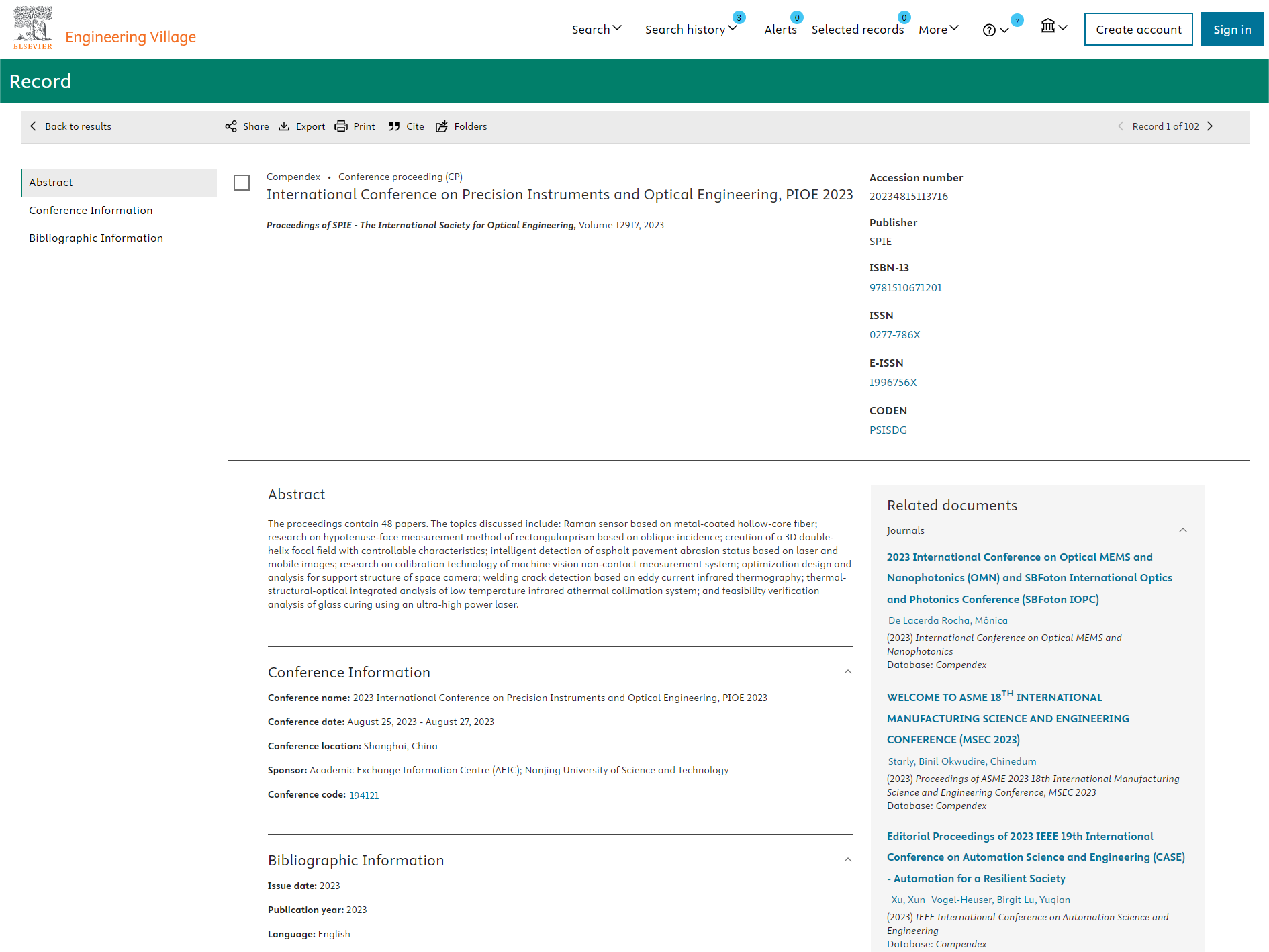Viewport: 1269px width, 952px height.
Task: Click the Print label in toolbar
Action: 364,126
